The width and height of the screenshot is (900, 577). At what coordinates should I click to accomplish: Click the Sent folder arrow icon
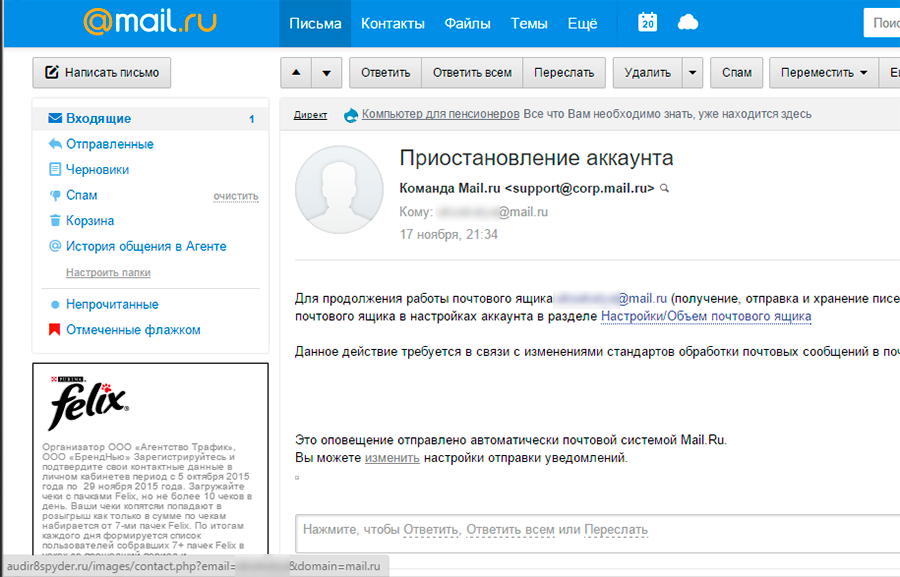coord(55,144)
